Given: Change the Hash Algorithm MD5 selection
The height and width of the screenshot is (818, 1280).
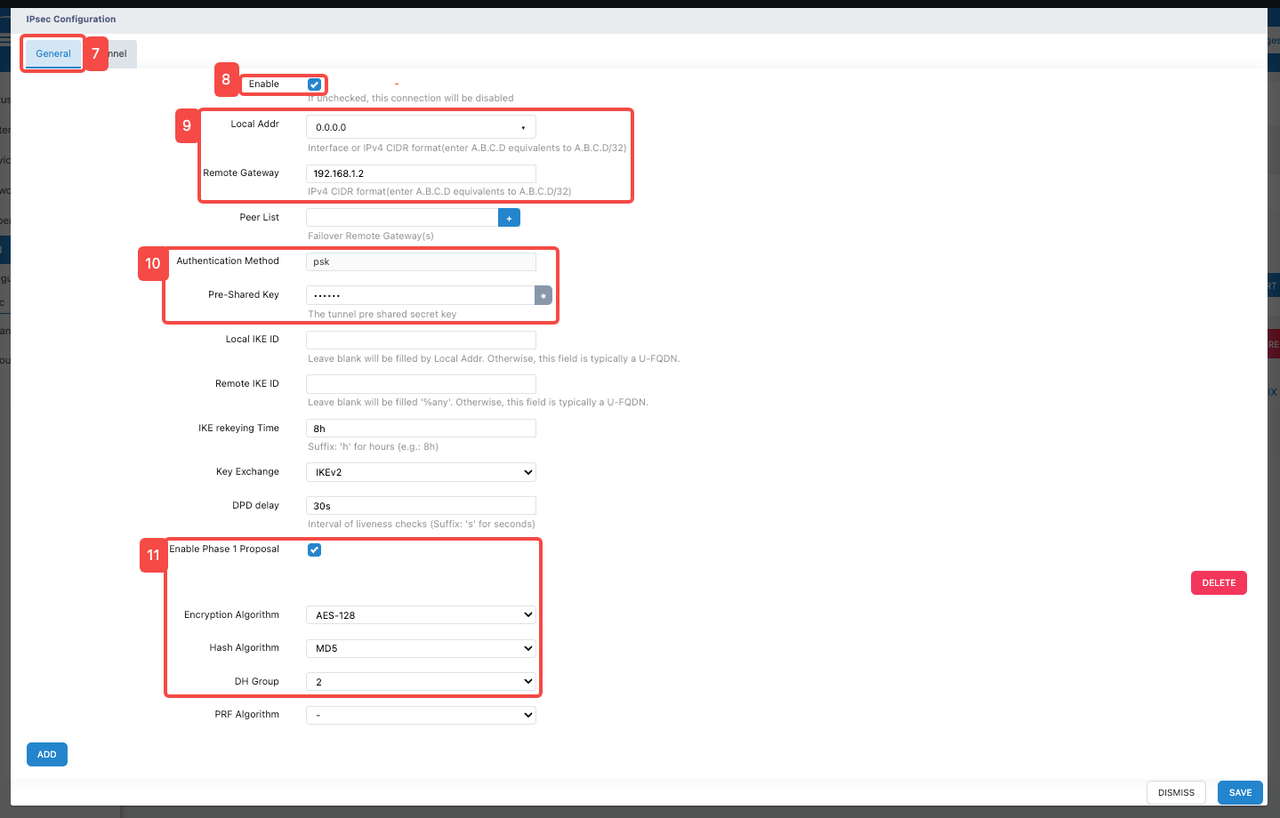Looking at the screenshot, I should tap(420, 649).
